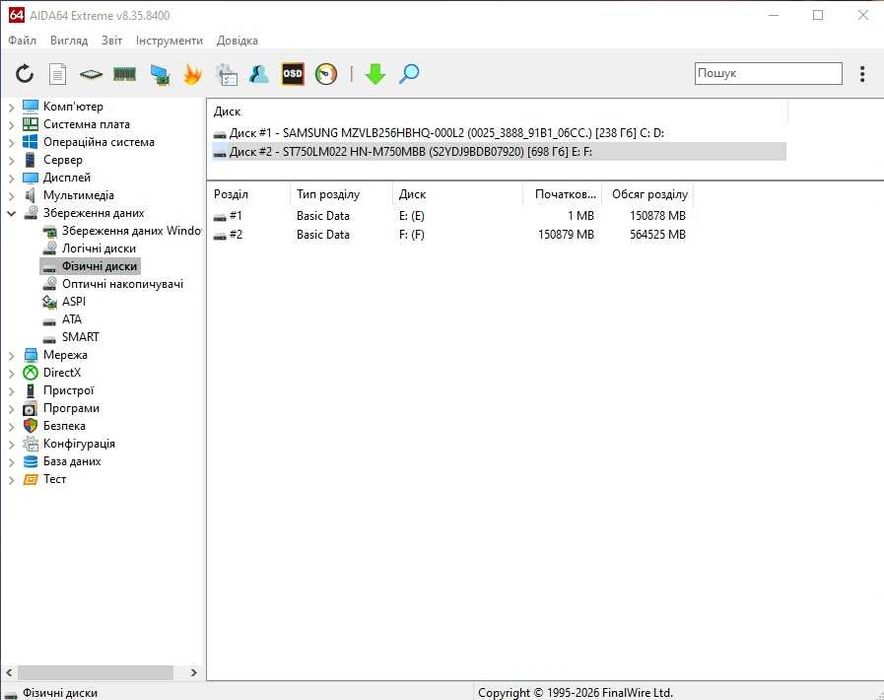Open the preferences checklist toolbar icon
884x700 pixels.
(227, 74)
